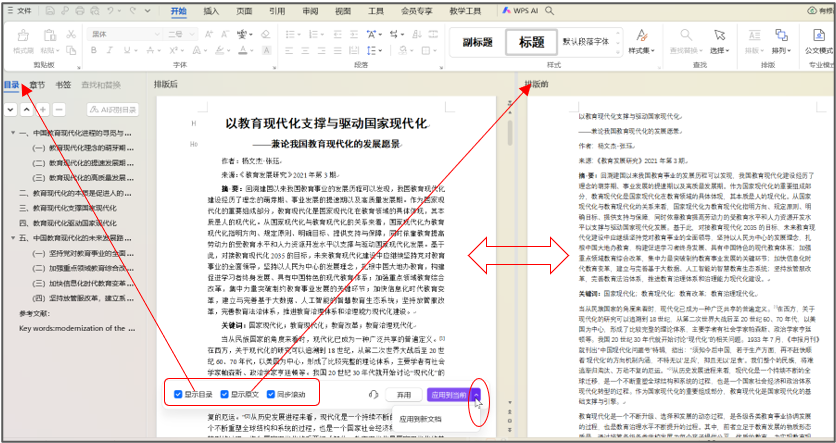Image resolution: width=836 pixels, height=443 pixels.
Task: Click the search magnifier beside WPS AI
Action: tap(549, 11)
